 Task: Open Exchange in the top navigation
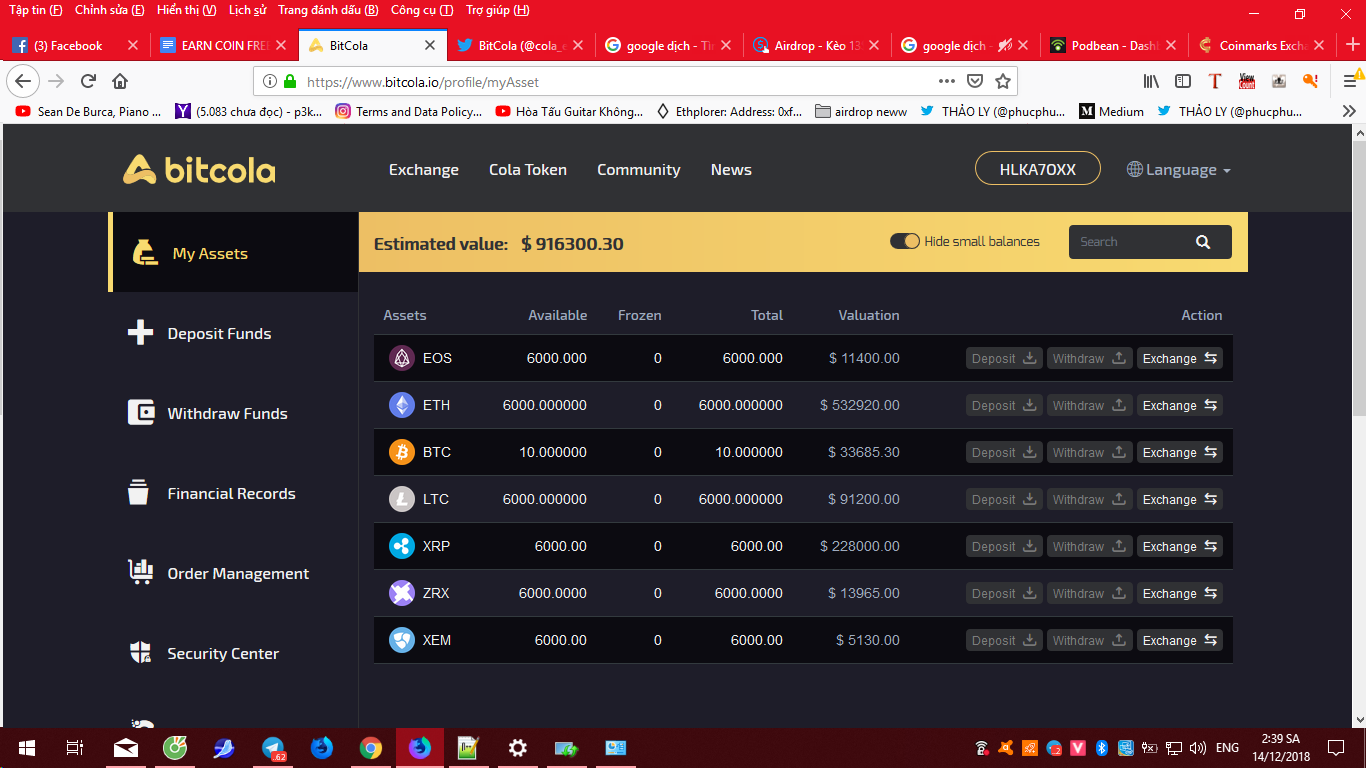point(424,170)
